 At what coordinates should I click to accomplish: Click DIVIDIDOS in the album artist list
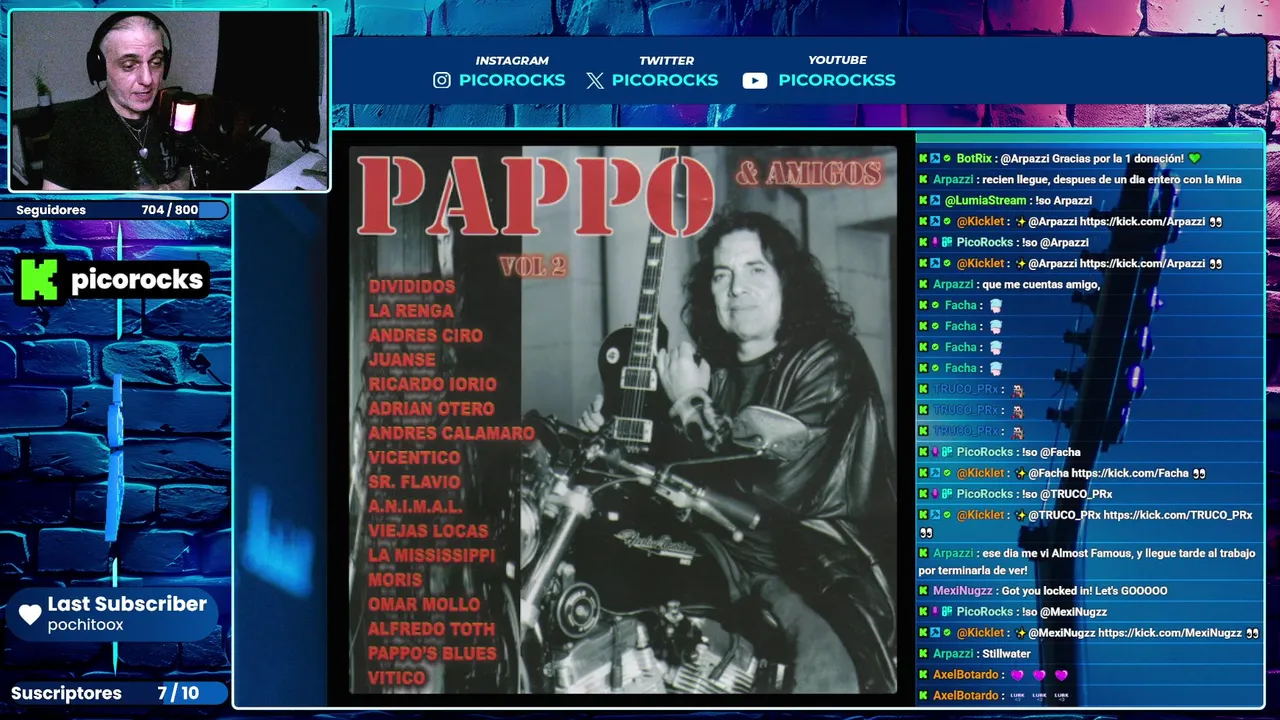point(412,287)
